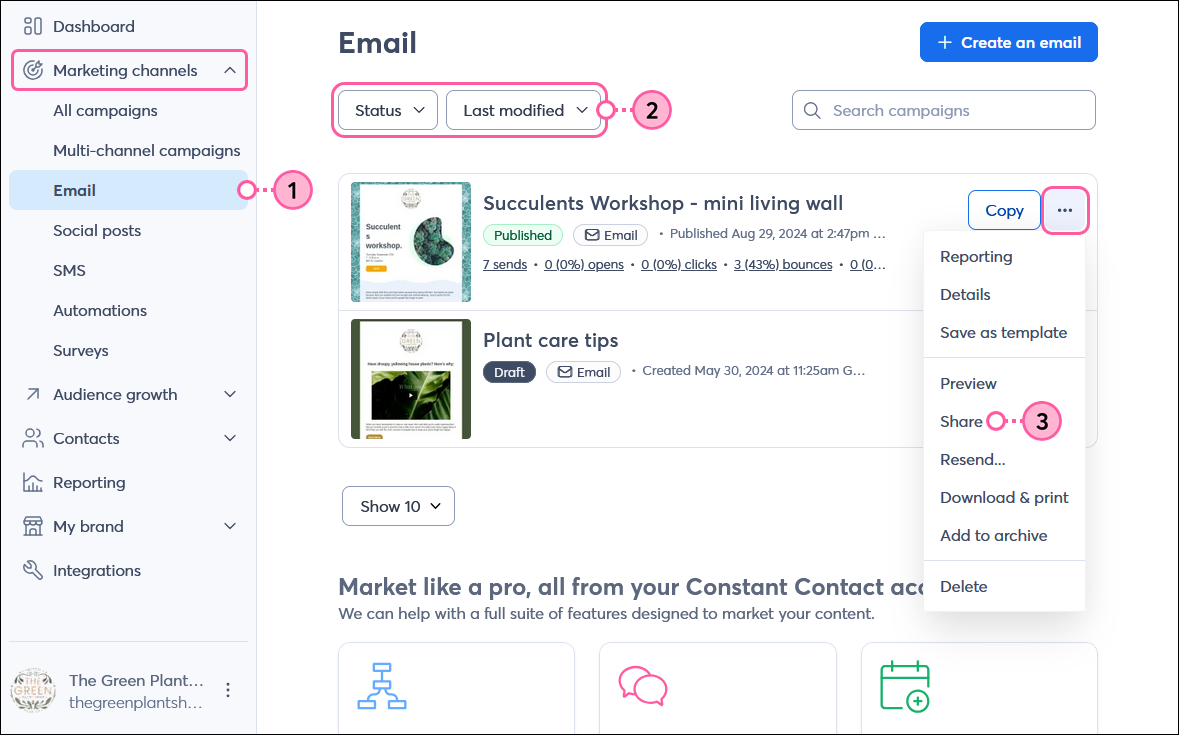The image size is (1179, 735).
Task: Select All campaigns in sidebar
Action: 105,110
